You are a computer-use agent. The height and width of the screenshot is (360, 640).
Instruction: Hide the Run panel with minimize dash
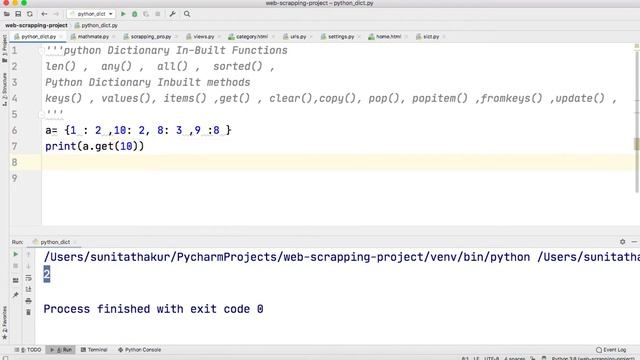tap(634, 242)
